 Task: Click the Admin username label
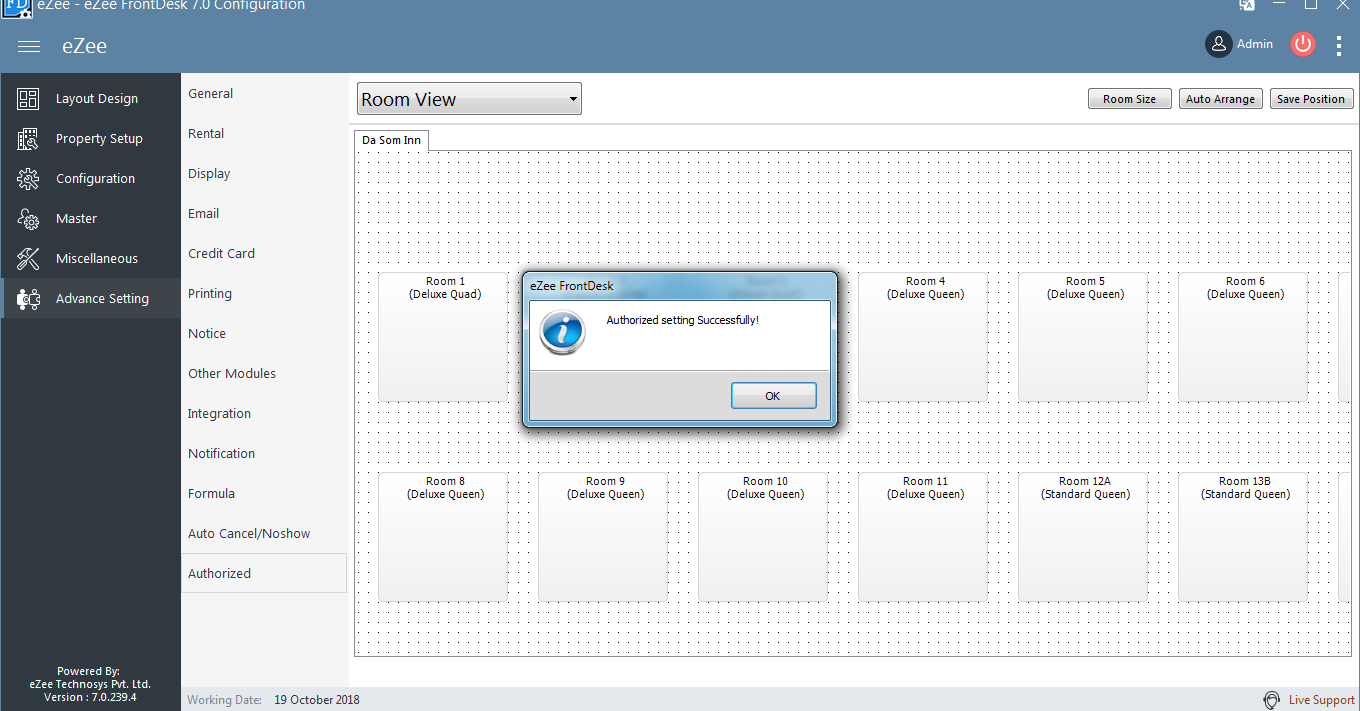tap(1255, 44)
